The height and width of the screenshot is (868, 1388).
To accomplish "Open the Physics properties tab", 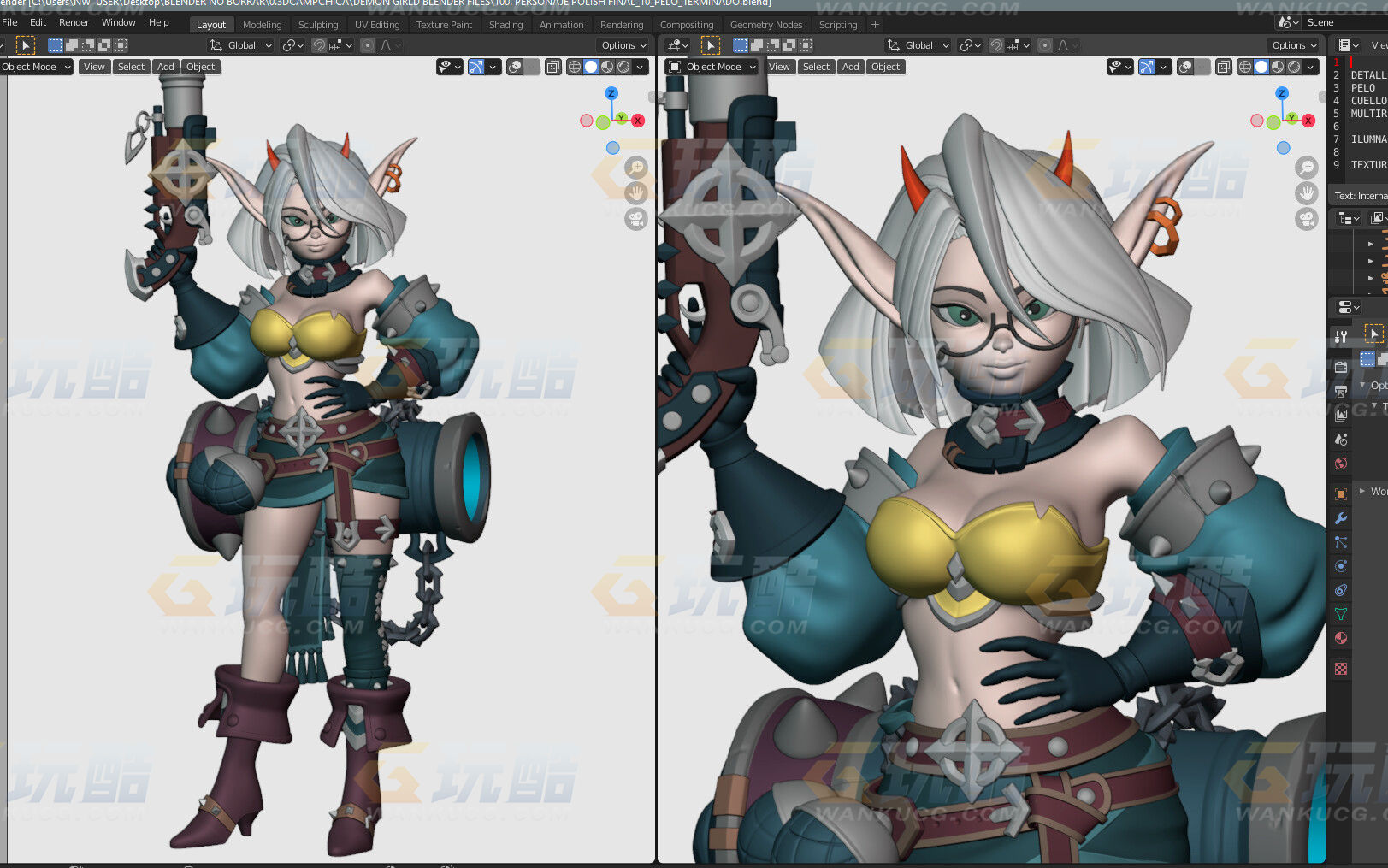I will (1340, 566).
